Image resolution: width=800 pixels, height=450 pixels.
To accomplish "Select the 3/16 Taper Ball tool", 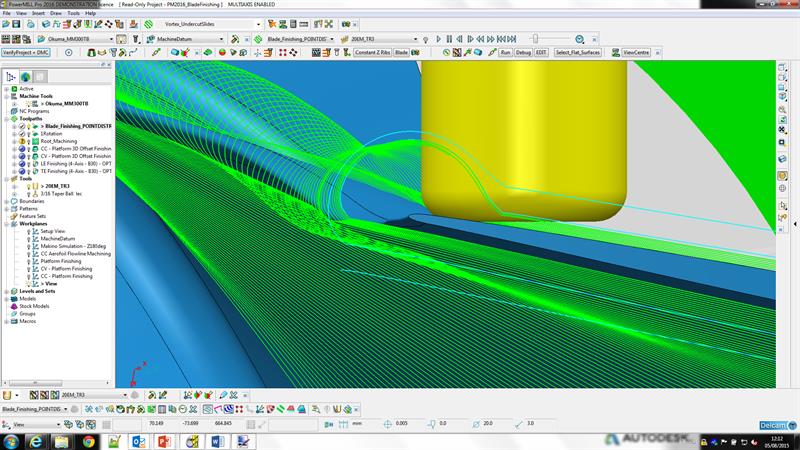I will (x=61, y=194).
